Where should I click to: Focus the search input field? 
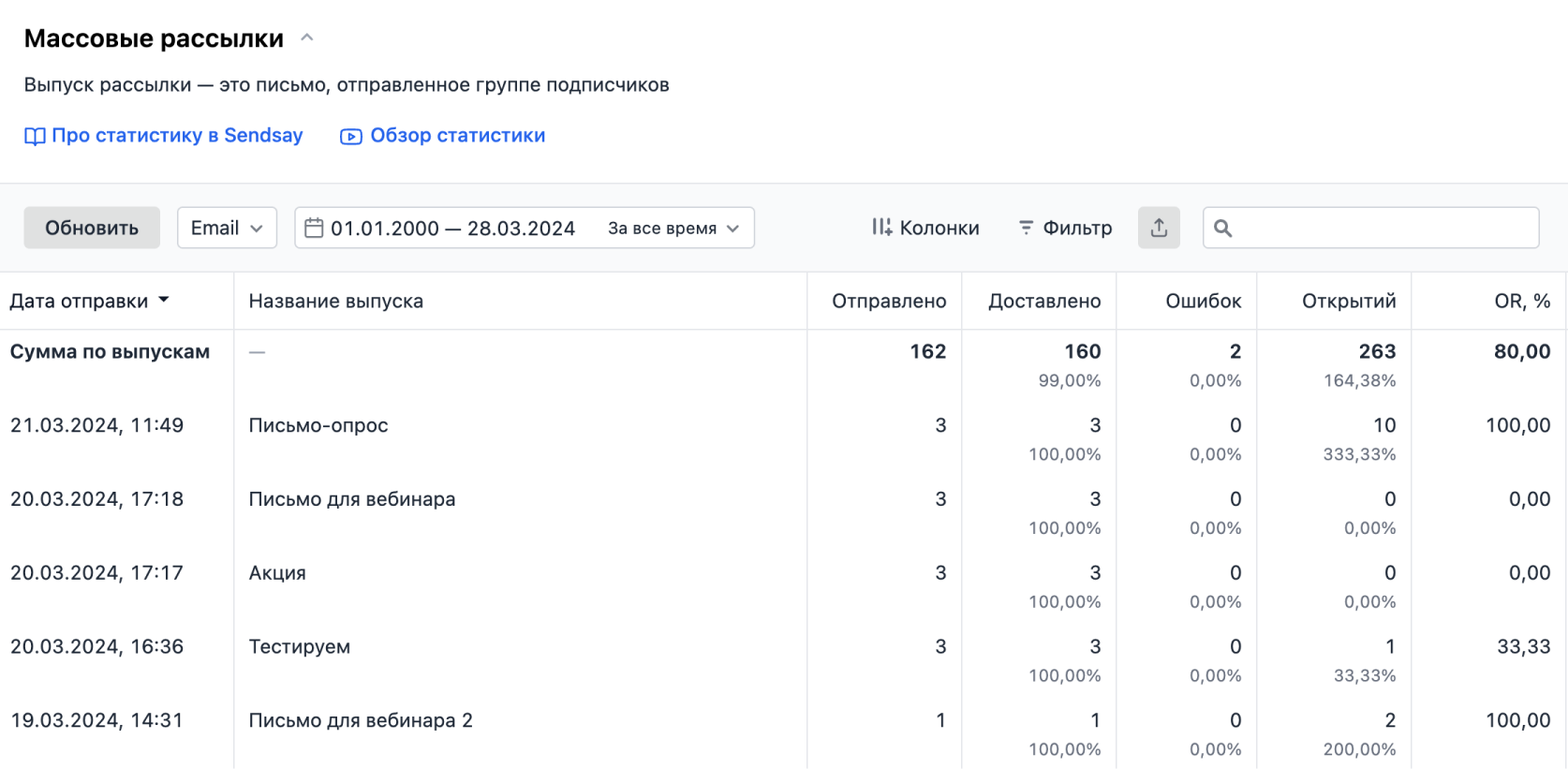coord(1382,228)
